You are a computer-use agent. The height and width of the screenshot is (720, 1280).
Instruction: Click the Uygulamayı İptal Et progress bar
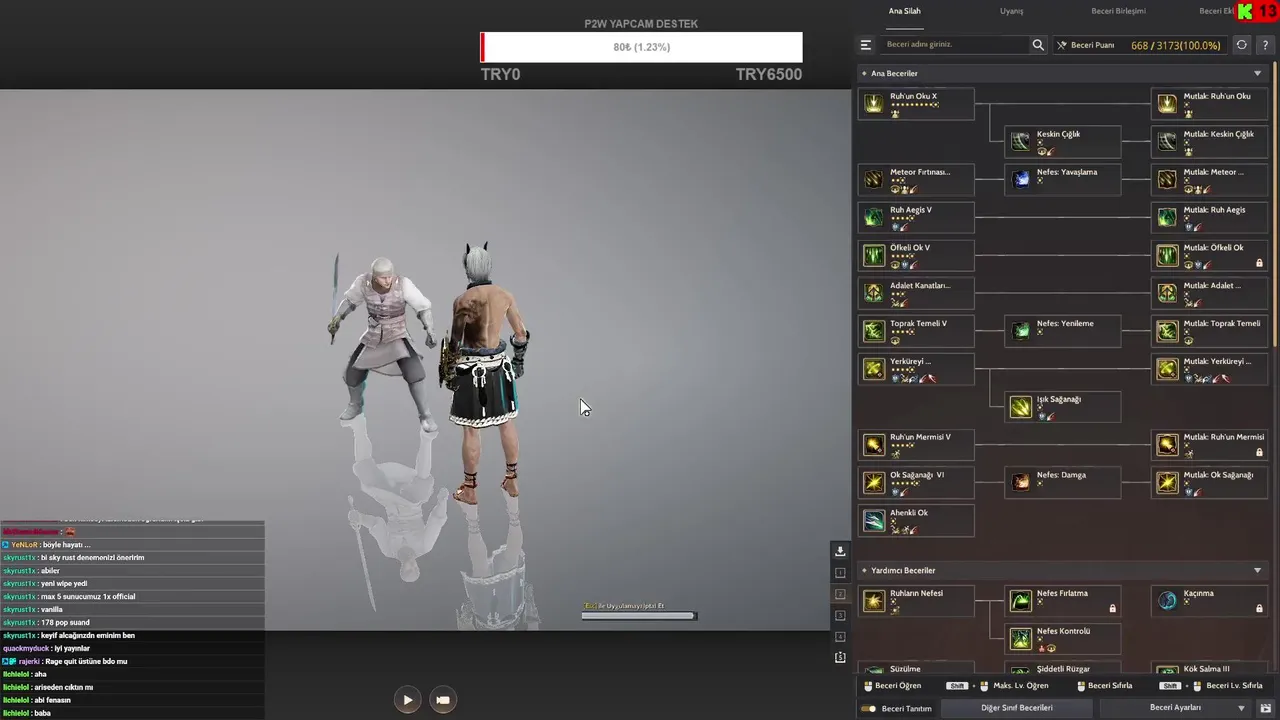click(639, 615)
